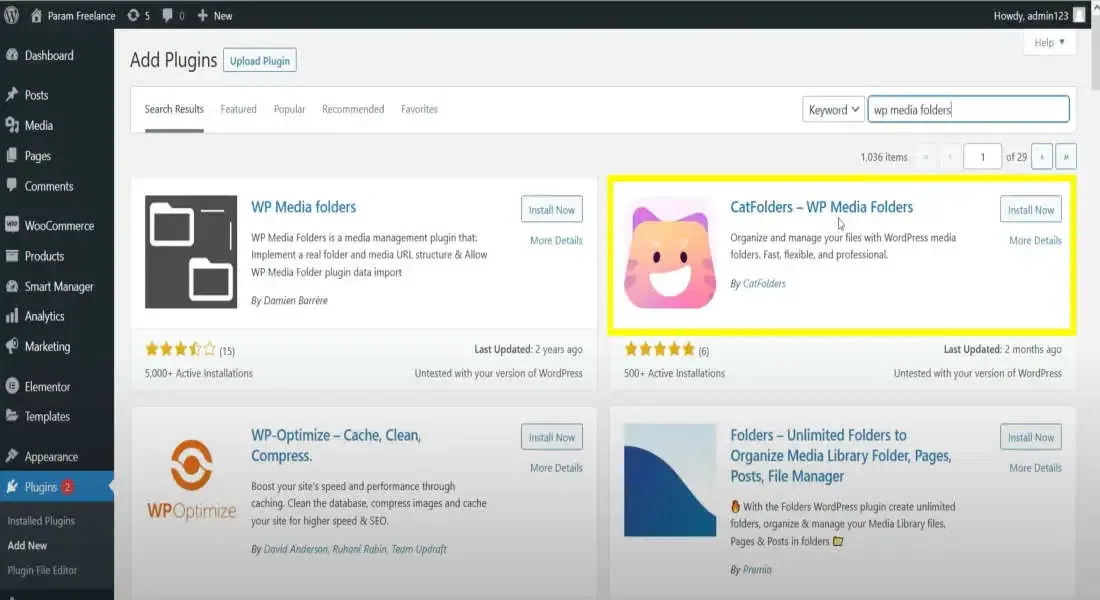Click the Param Freelance site name
Viewport: 1100px width, 600px height.
point(81,15)
